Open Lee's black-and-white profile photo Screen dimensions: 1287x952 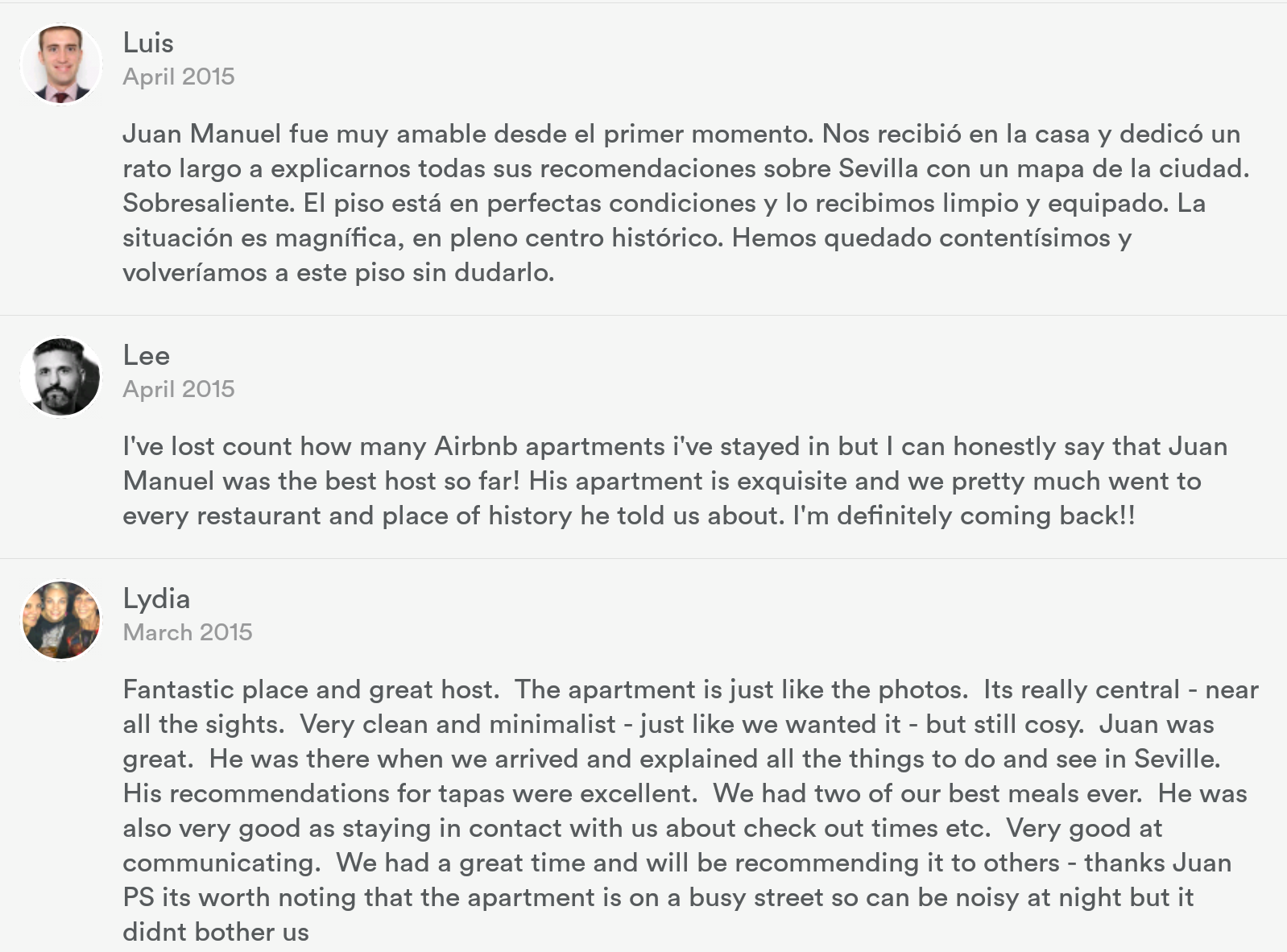60,377
